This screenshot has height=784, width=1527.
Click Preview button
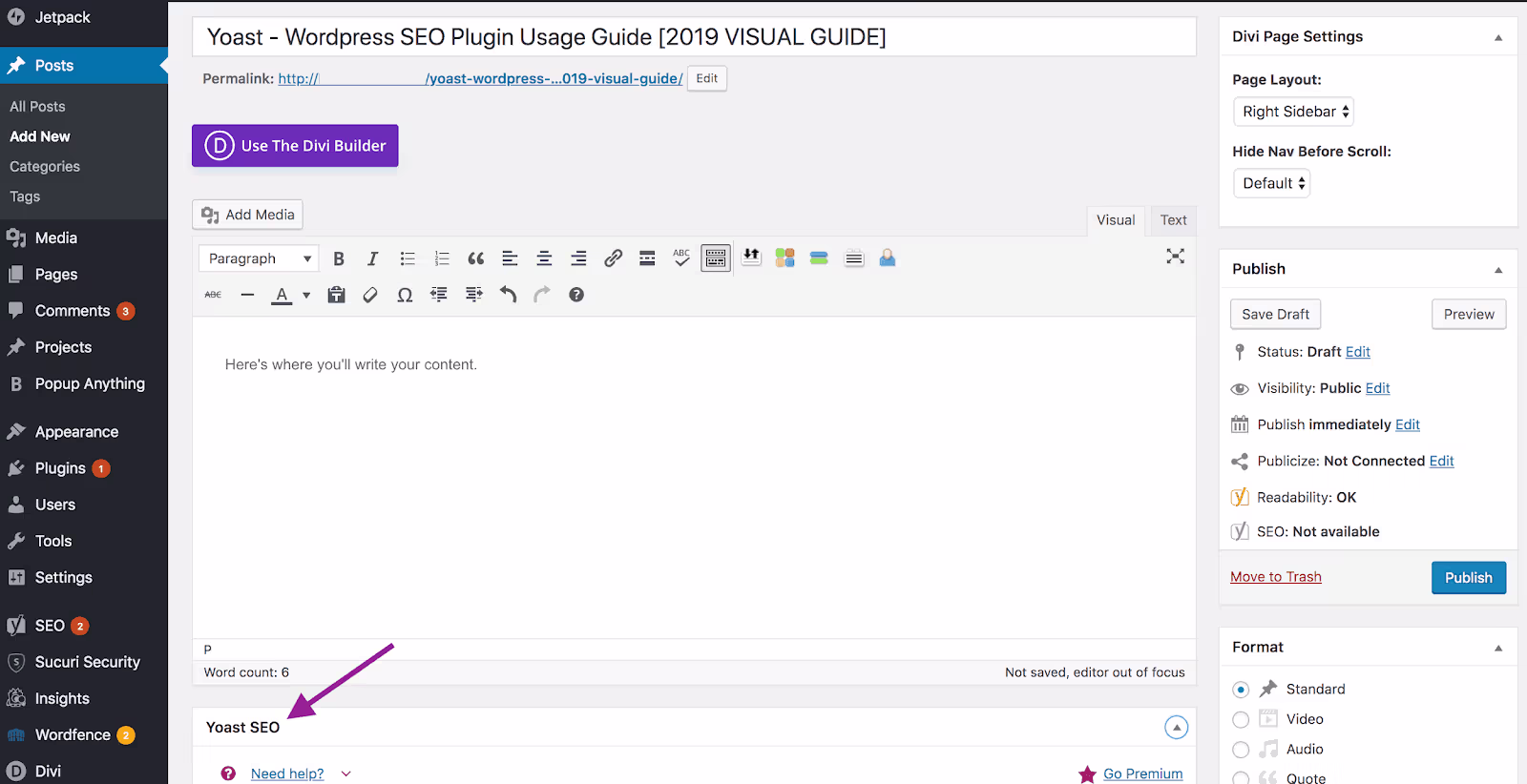click(1469, 314)
